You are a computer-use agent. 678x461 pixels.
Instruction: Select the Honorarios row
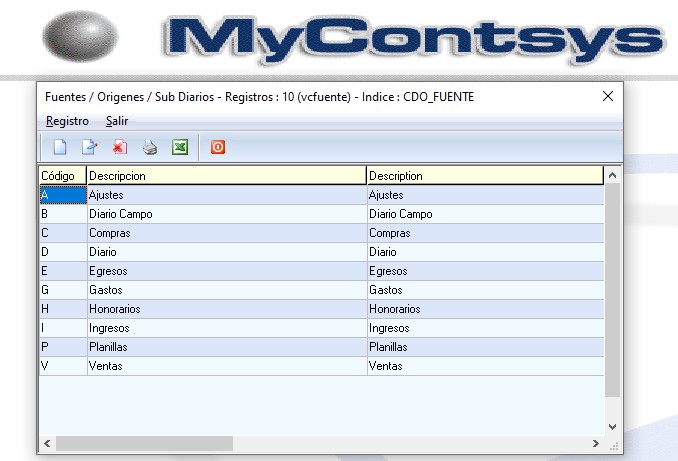(x=226, y=309)
